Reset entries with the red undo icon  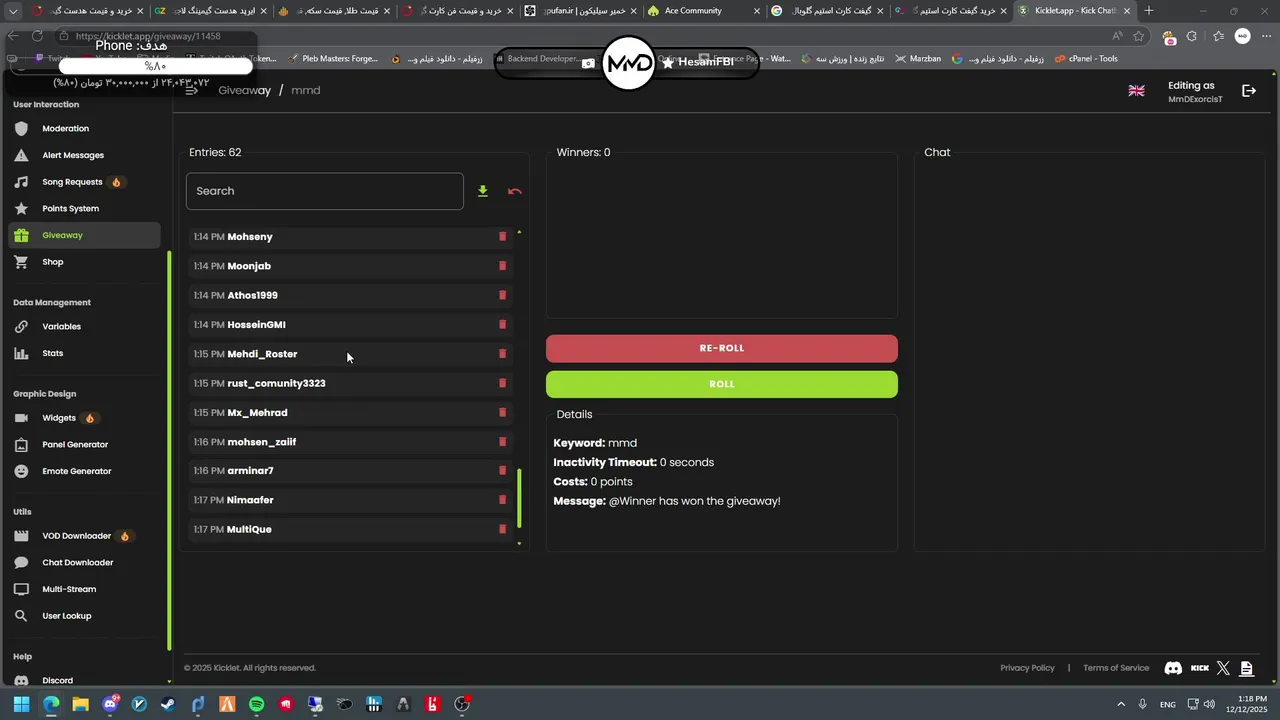(515, 191)
